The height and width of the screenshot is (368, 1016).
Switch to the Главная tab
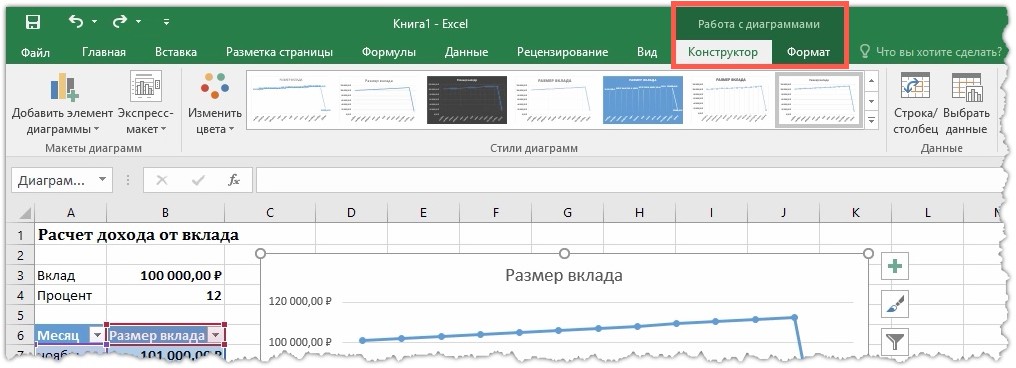pos(104,52)
